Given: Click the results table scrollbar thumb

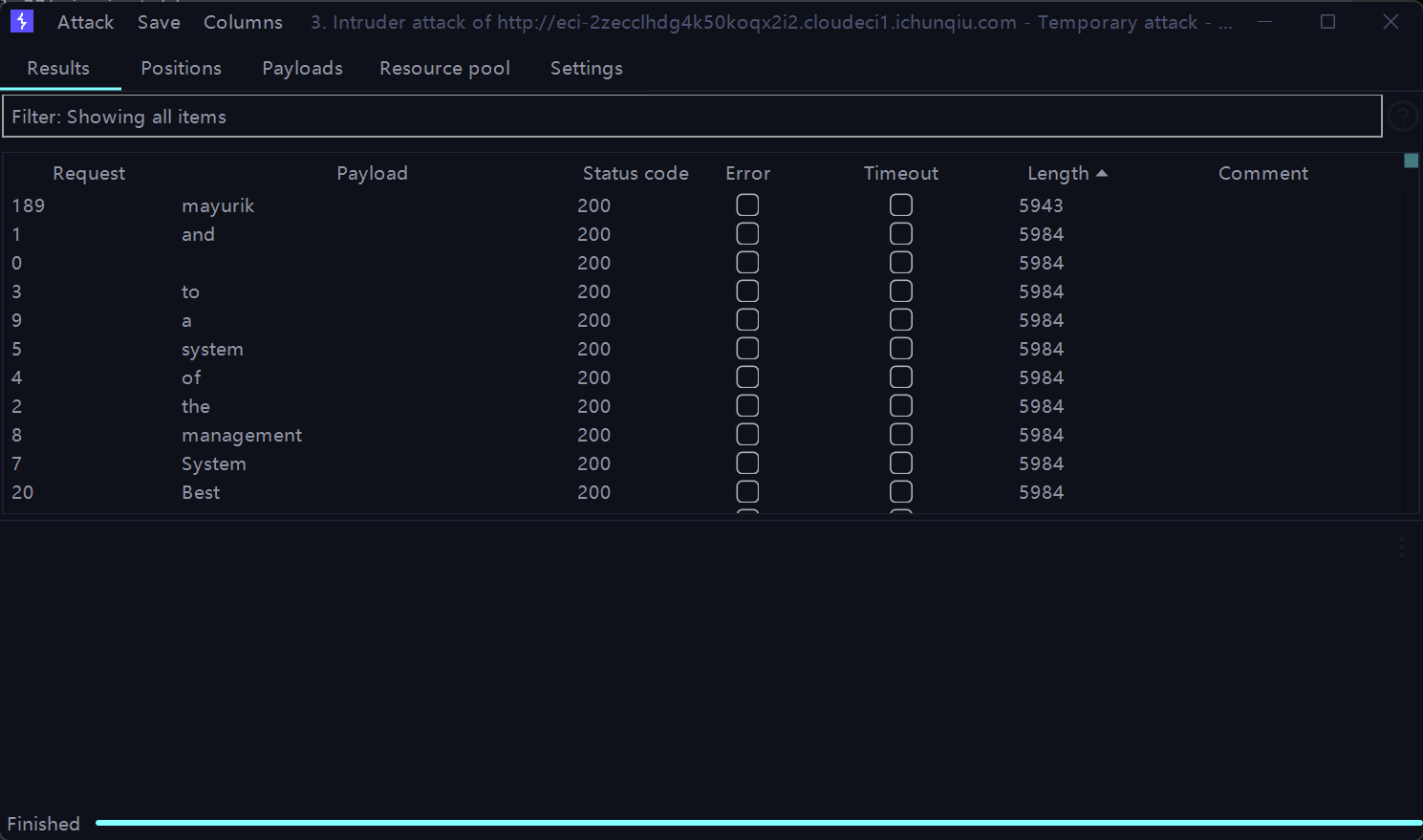Looking at the screenshot, I should click(x=1411, y=161).
